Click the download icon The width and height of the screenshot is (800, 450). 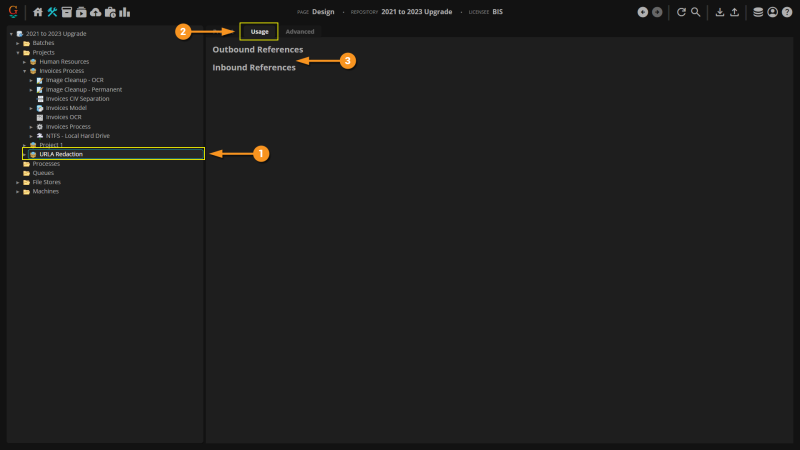point(719,12)
